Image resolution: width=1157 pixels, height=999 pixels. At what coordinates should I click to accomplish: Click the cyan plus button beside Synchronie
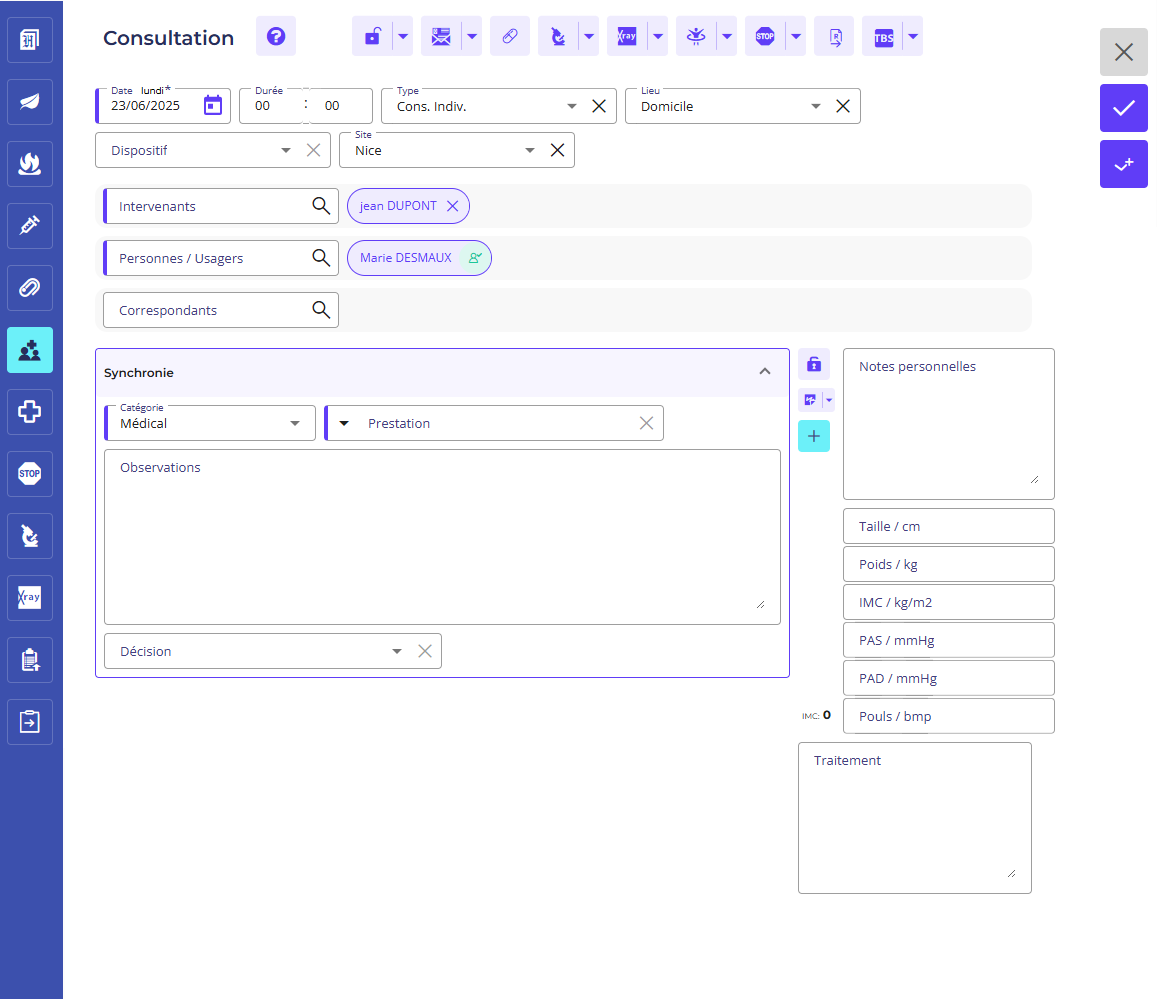pos(814,436)
